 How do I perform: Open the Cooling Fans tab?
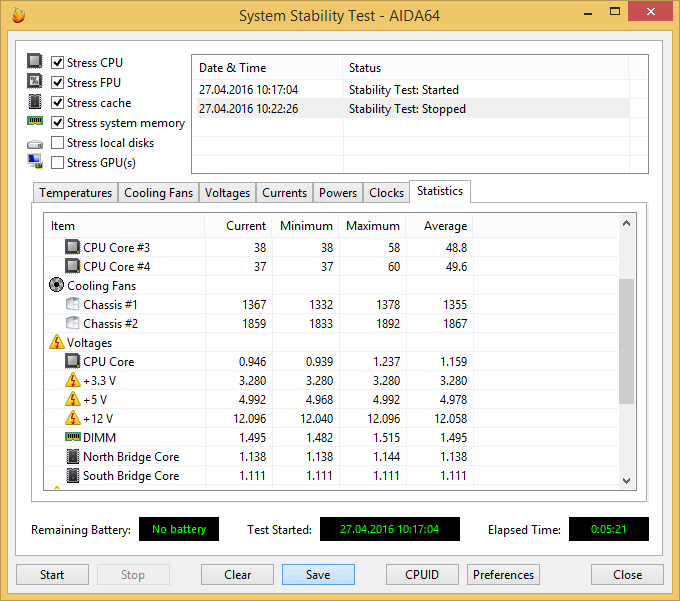click(x=158, y=193)
